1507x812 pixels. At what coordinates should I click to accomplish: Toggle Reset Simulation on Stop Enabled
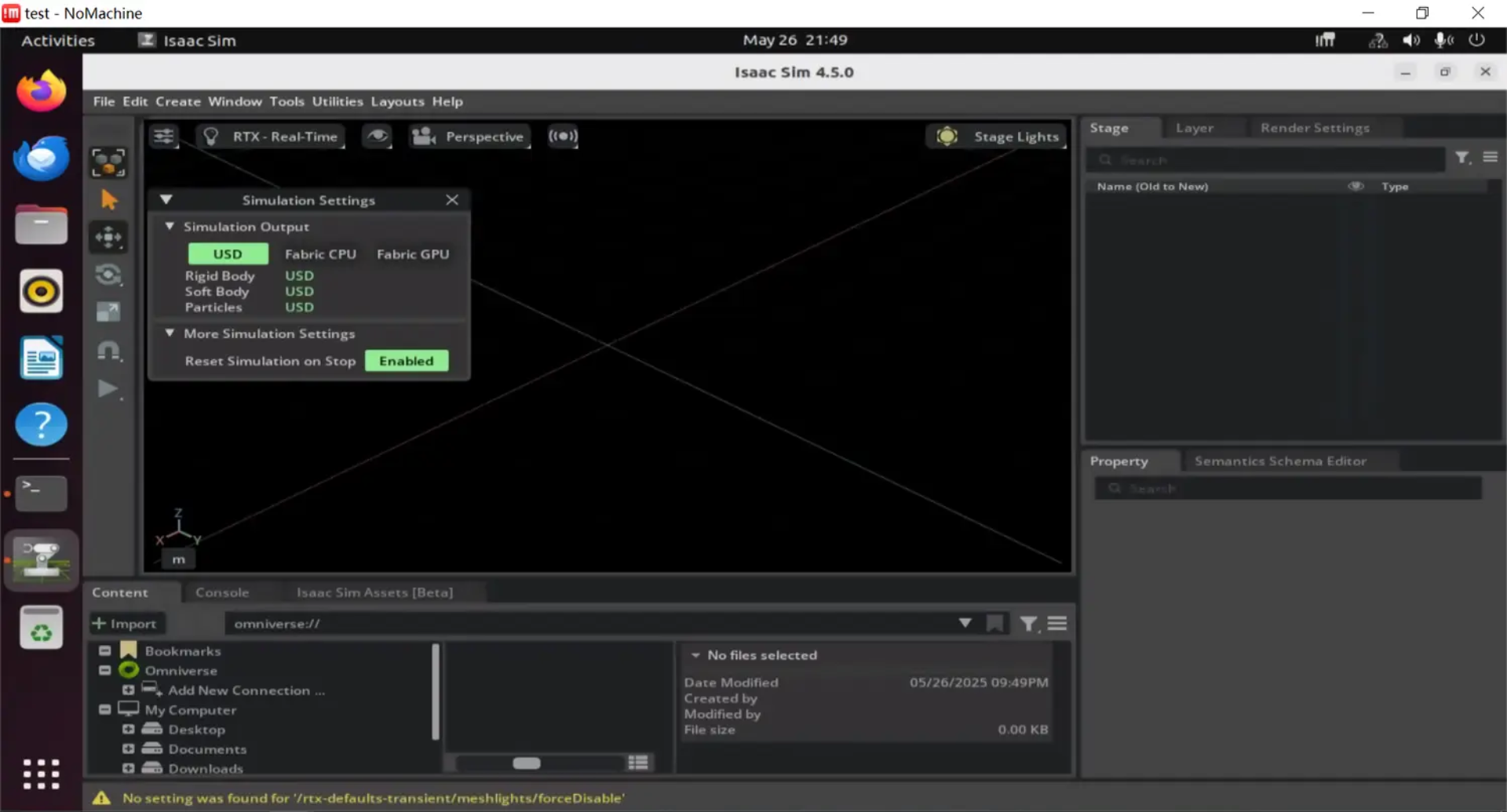coord(406,361)
